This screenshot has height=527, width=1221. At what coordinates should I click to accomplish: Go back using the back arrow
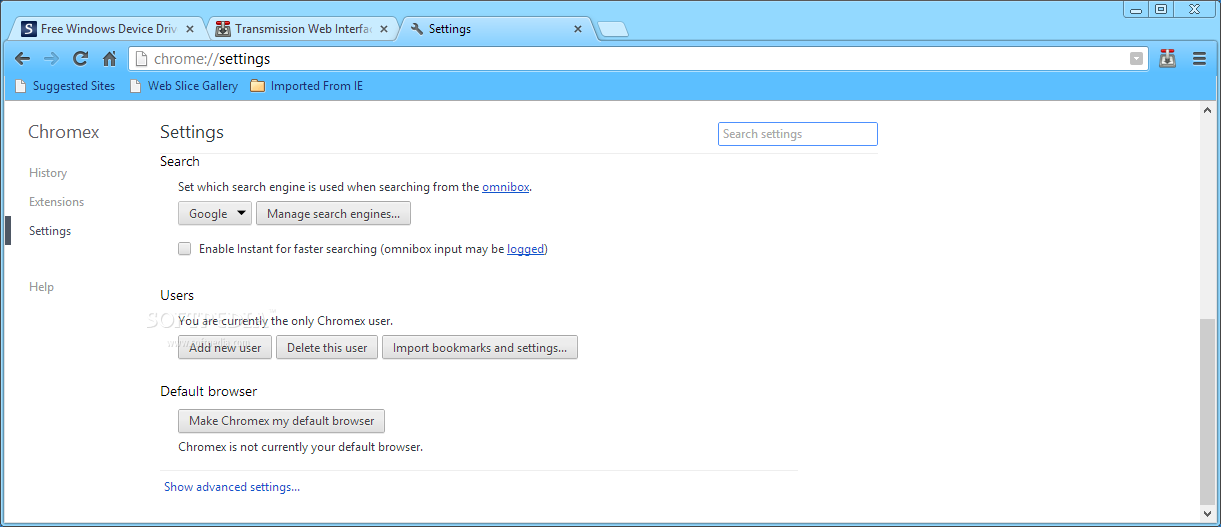point(22,59)
